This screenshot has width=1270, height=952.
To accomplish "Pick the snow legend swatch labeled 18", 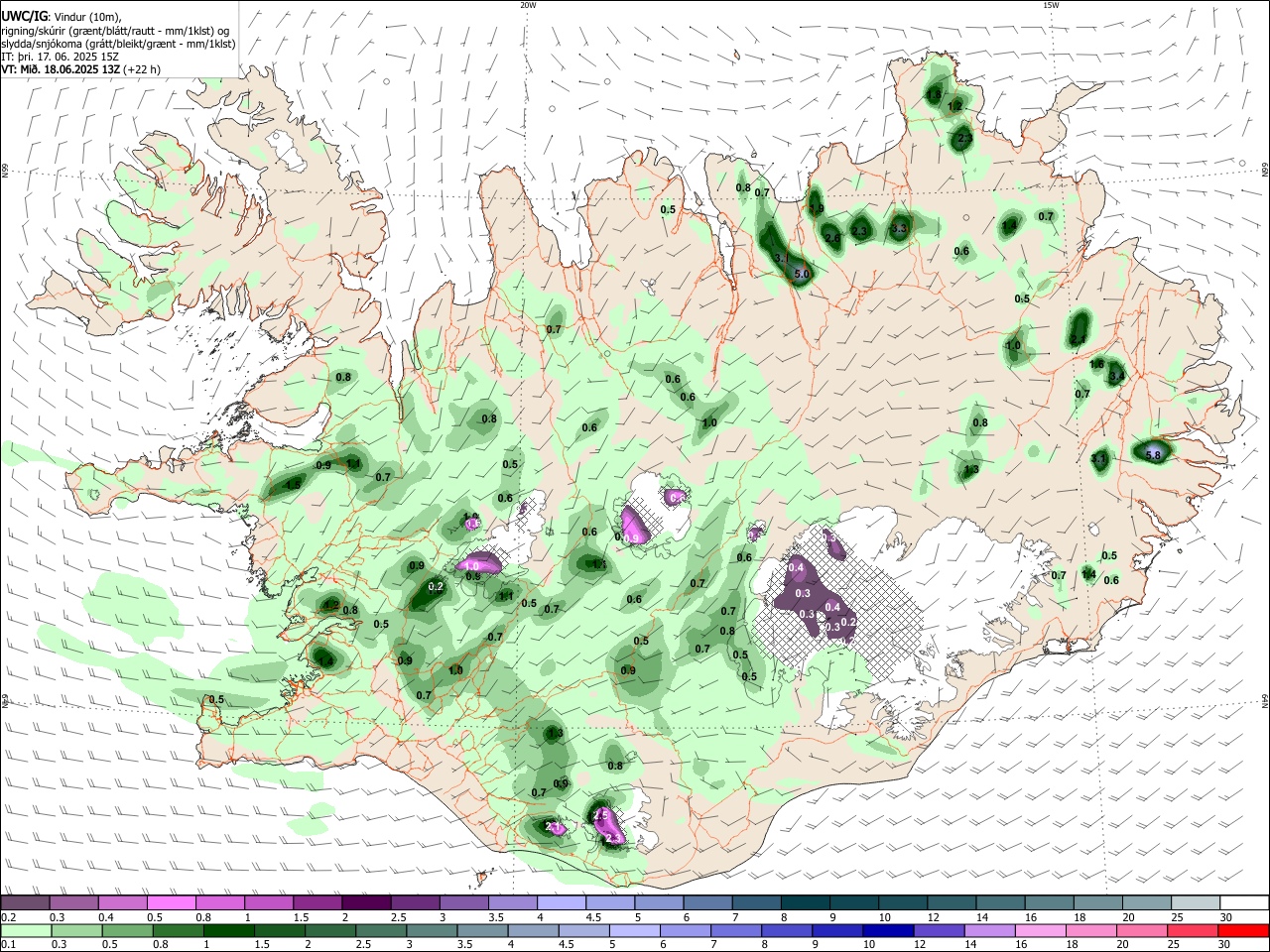I will point(1097,902).
